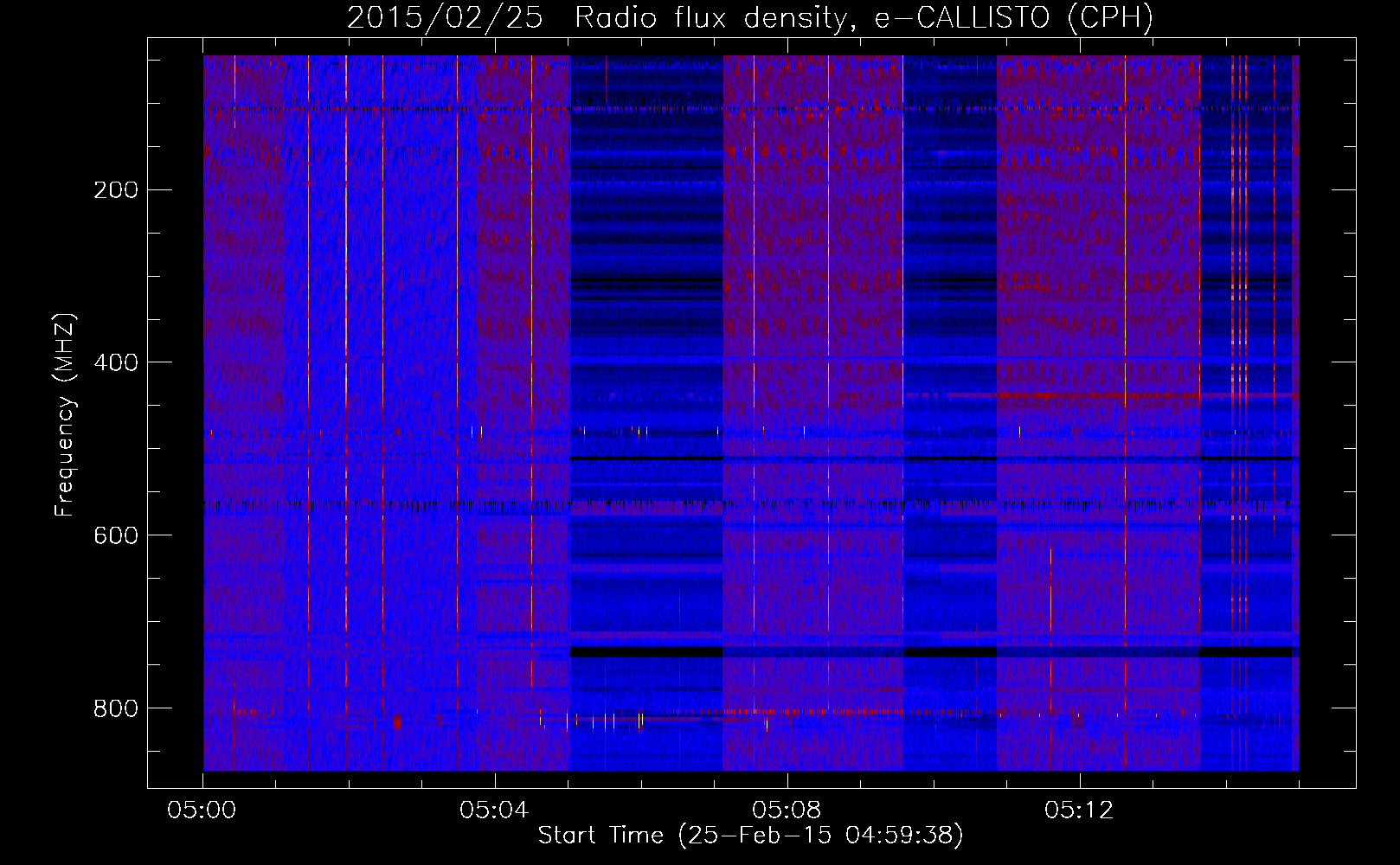The width and height of the screenshot is (1400, 865).
Task: Click the 200 frequency tick label
Action: click(115, 190)
